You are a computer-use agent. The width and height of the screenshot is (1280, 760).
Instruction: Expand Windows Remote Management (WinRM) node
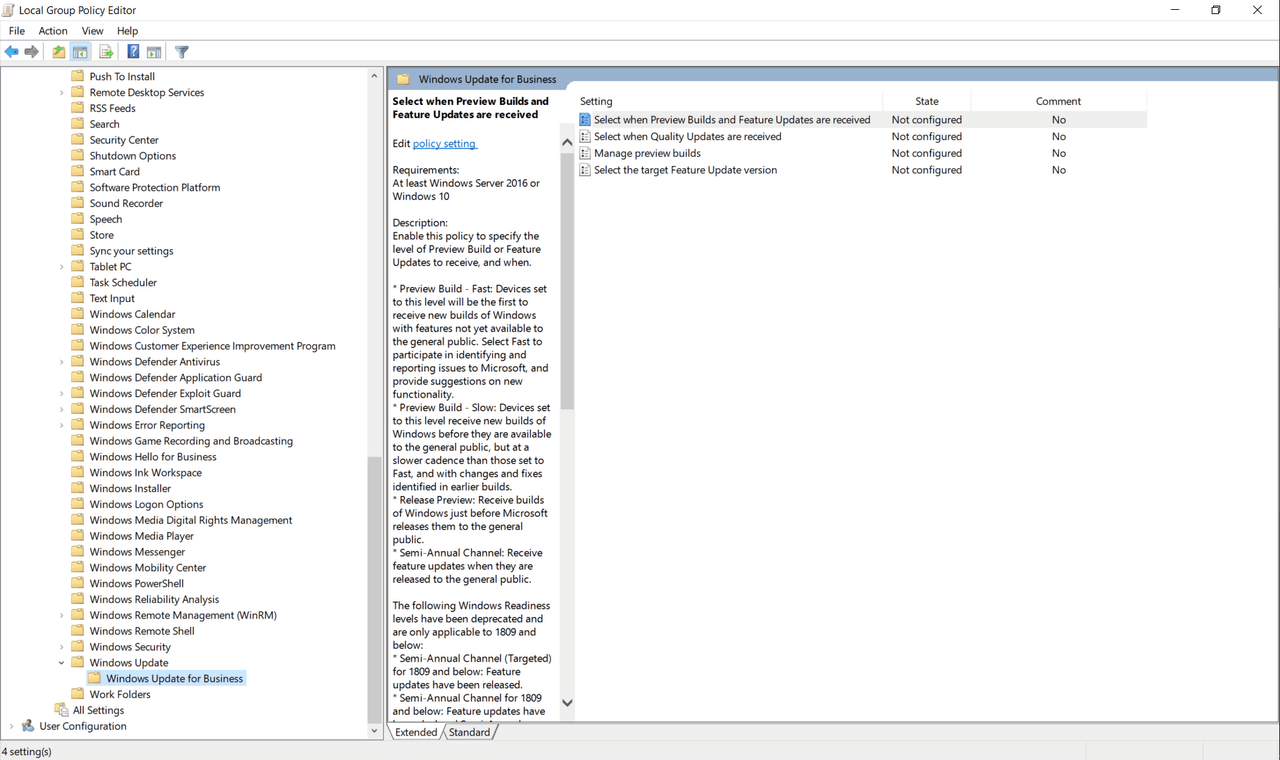[x=62, y=615]
